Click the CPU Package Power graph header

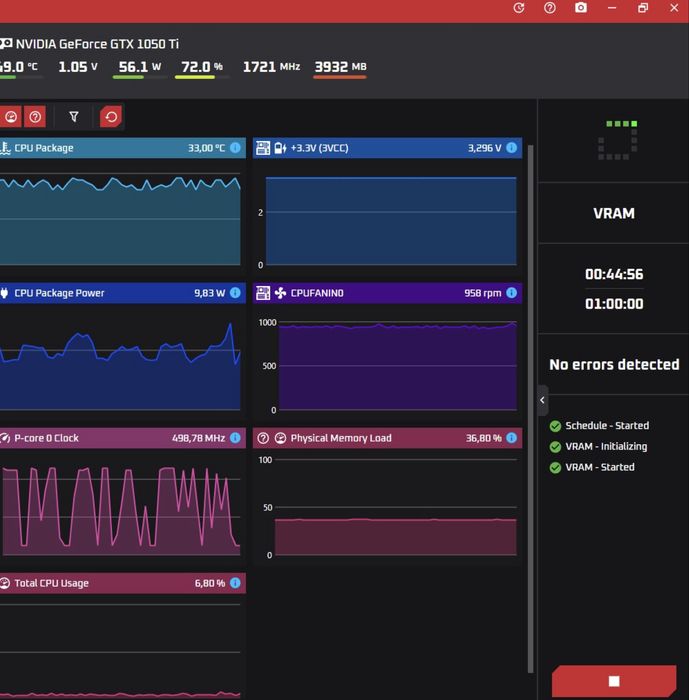click(122, 293)
